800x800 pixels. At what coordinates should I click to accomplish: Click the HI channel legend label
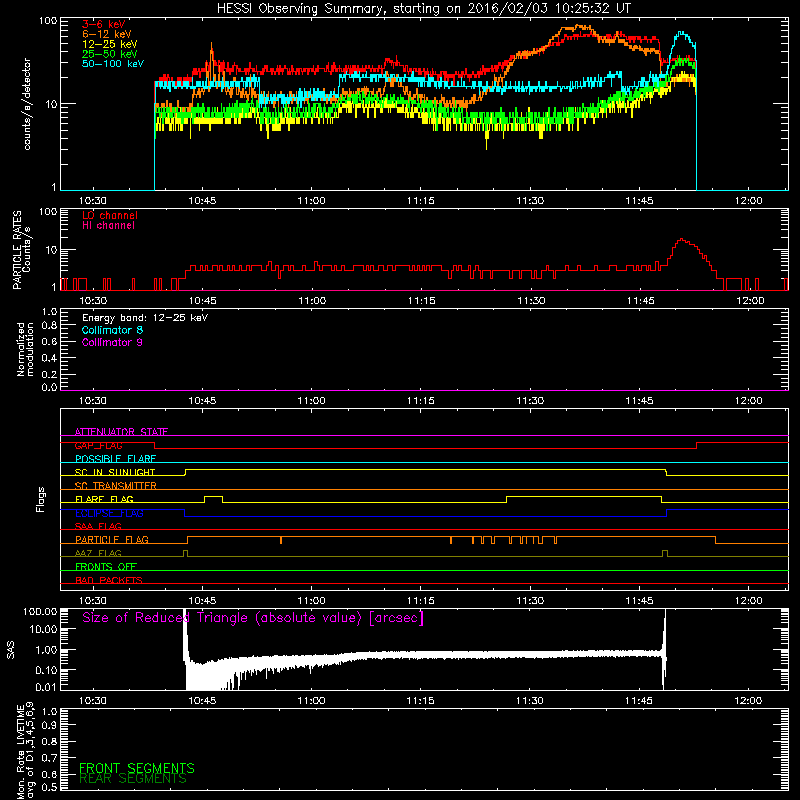click(x=108, y=226)
